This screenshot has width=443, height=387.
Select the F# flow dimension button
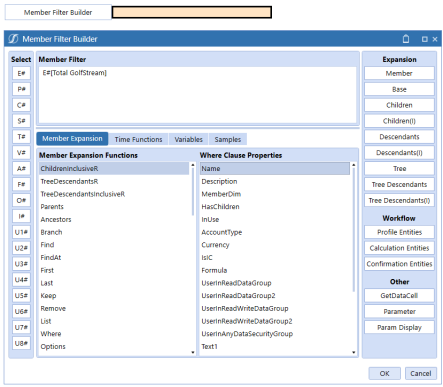click(21, 184)
